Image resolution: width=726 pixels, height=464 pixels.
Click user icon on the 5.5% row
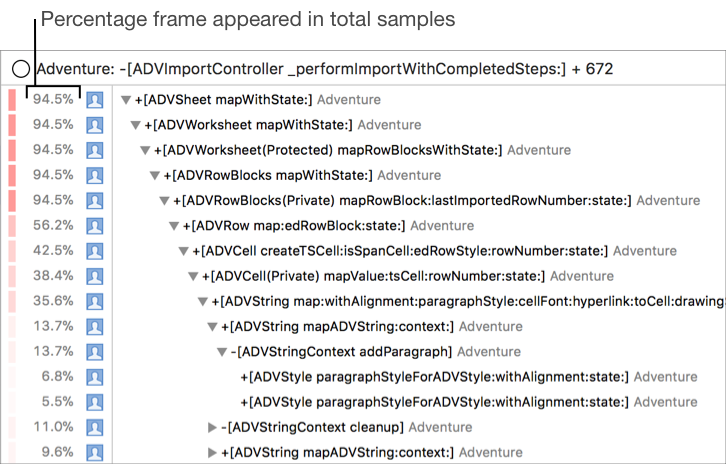95,401
